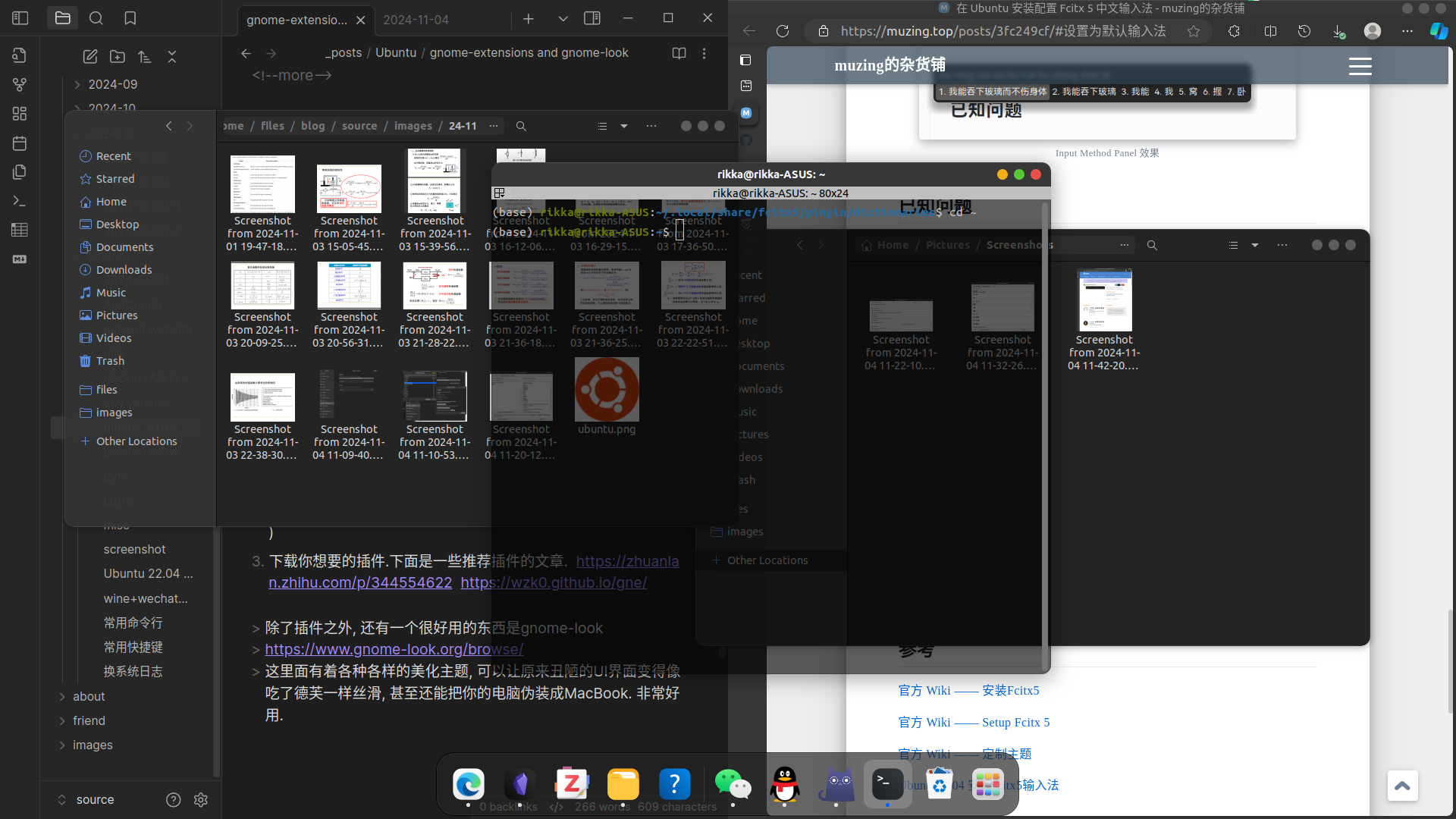Open the muzing site hamburger menu
1456x819 pixels.
click(1360, 66)
